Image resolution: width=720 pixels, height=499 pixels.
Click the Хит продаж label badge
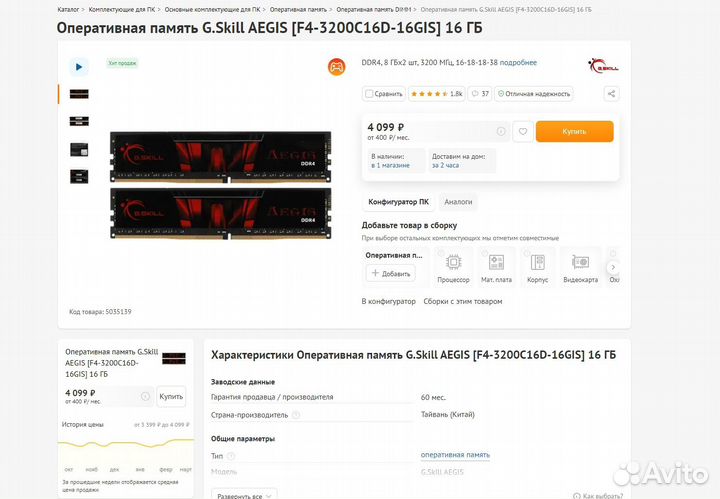(122, 63)
